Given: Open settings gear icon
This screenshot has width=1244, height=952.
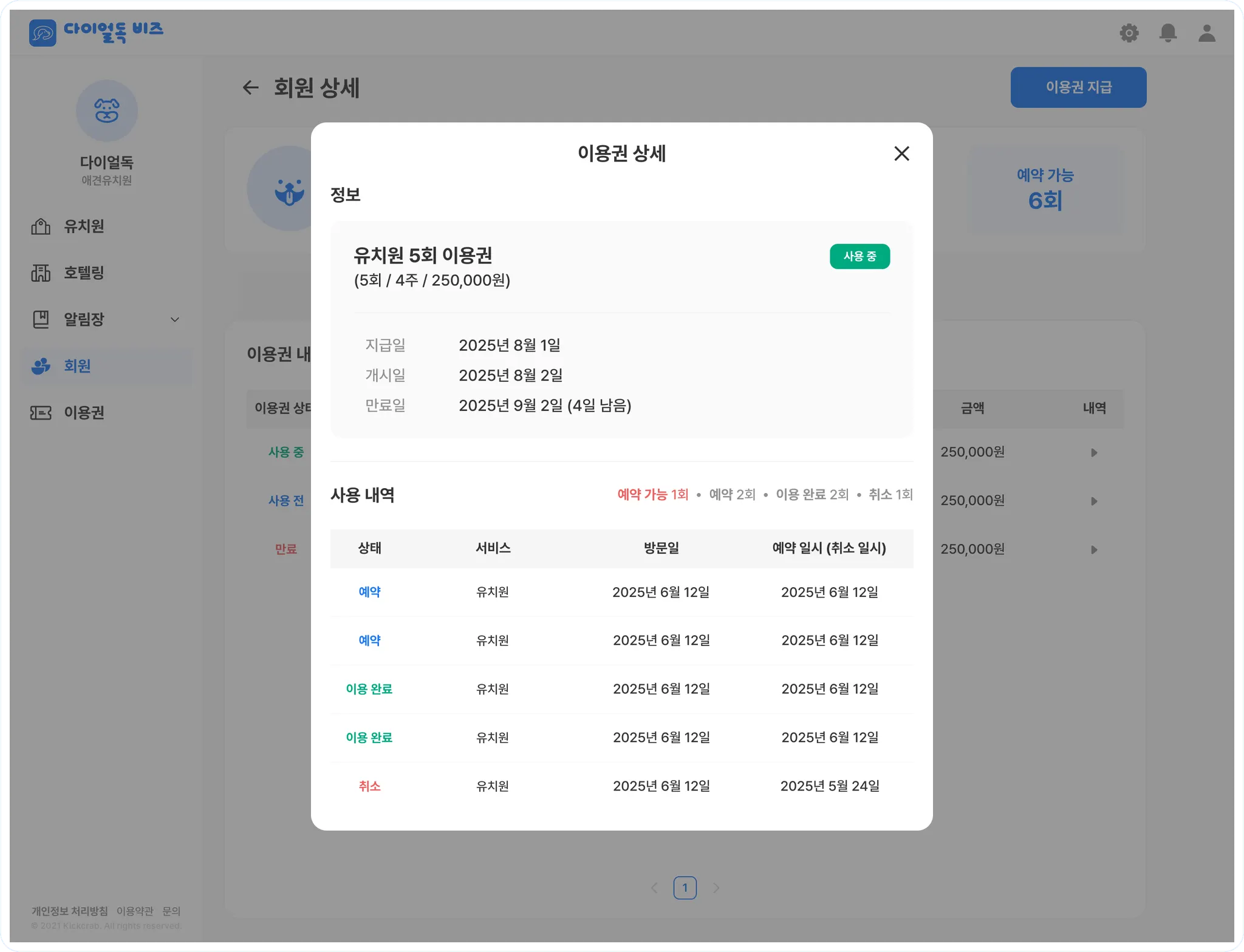Looking at the screenshot, I should 1129,33.
